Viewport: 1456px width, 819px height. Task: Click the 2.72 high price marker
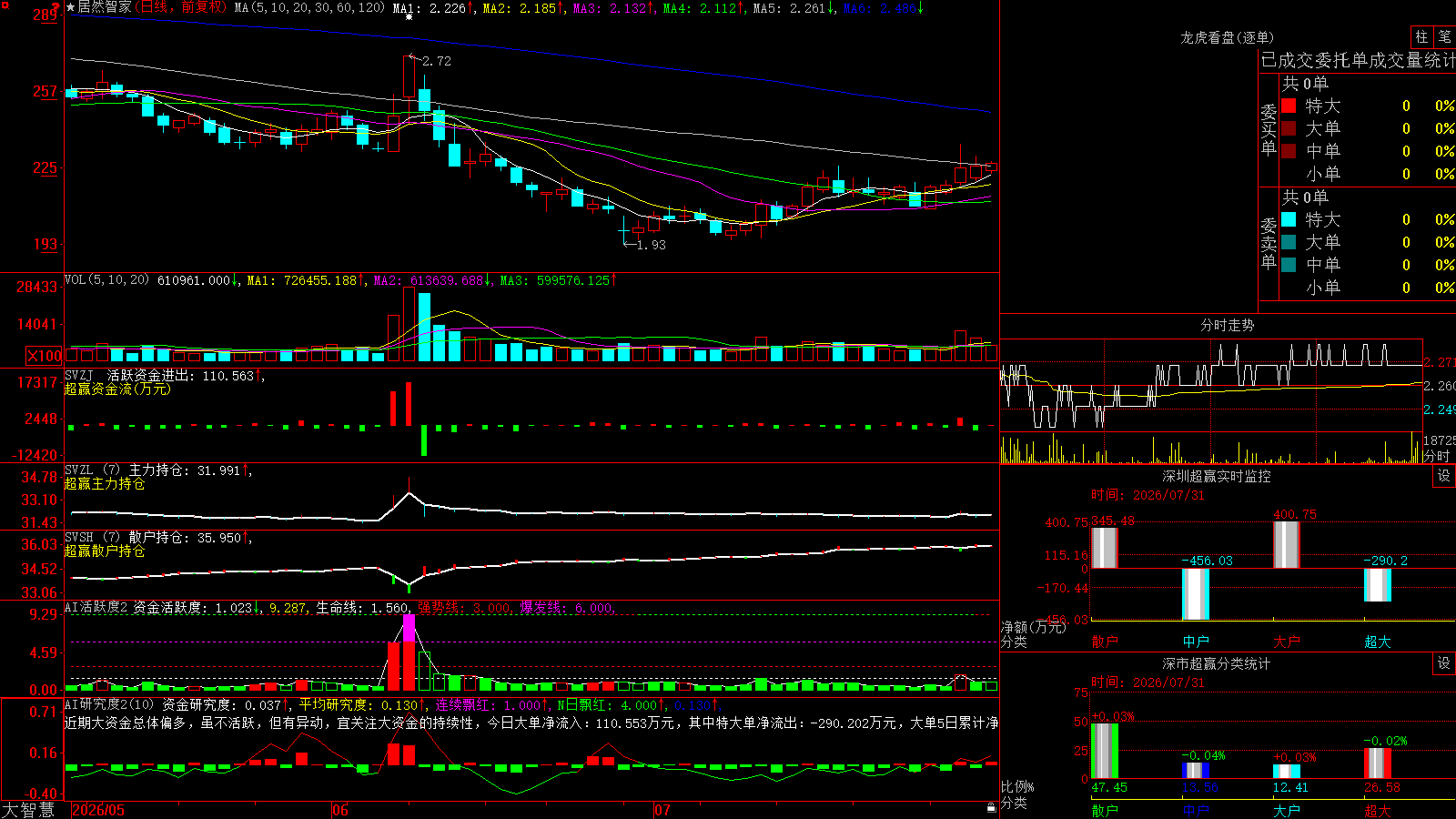pos(437,61)
